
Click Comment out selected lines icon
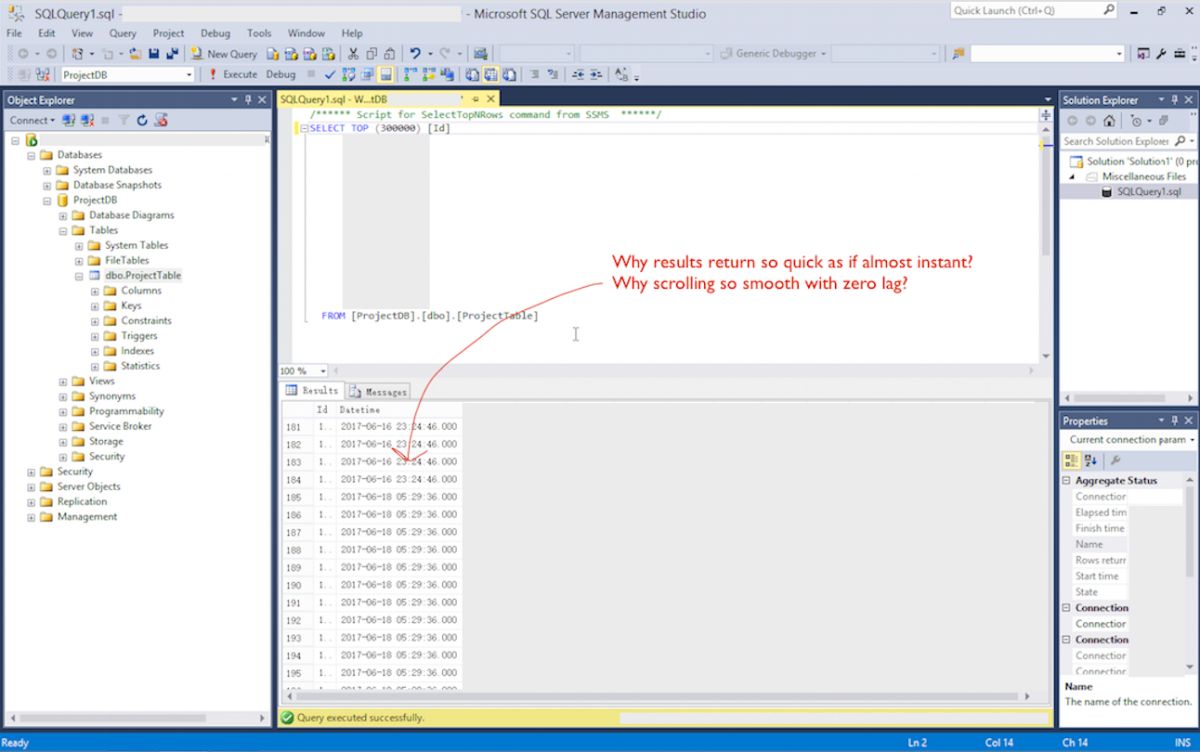click(x=535, y=75)
